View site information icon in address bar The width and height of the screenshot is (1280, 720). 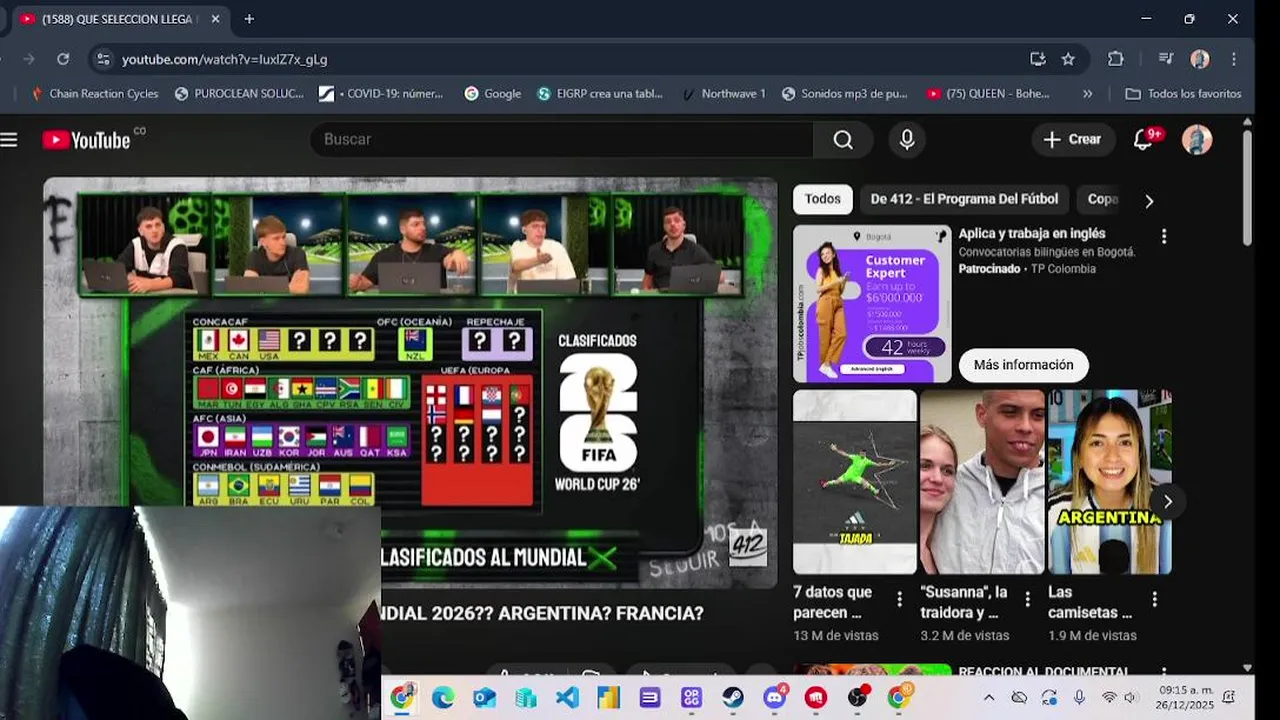(103, 59)
